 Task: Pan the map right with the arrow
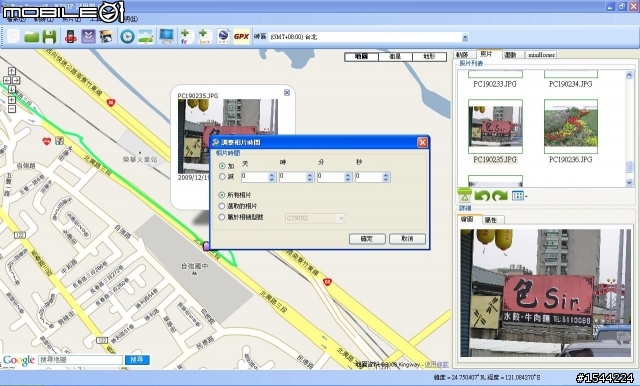point(16,80)
